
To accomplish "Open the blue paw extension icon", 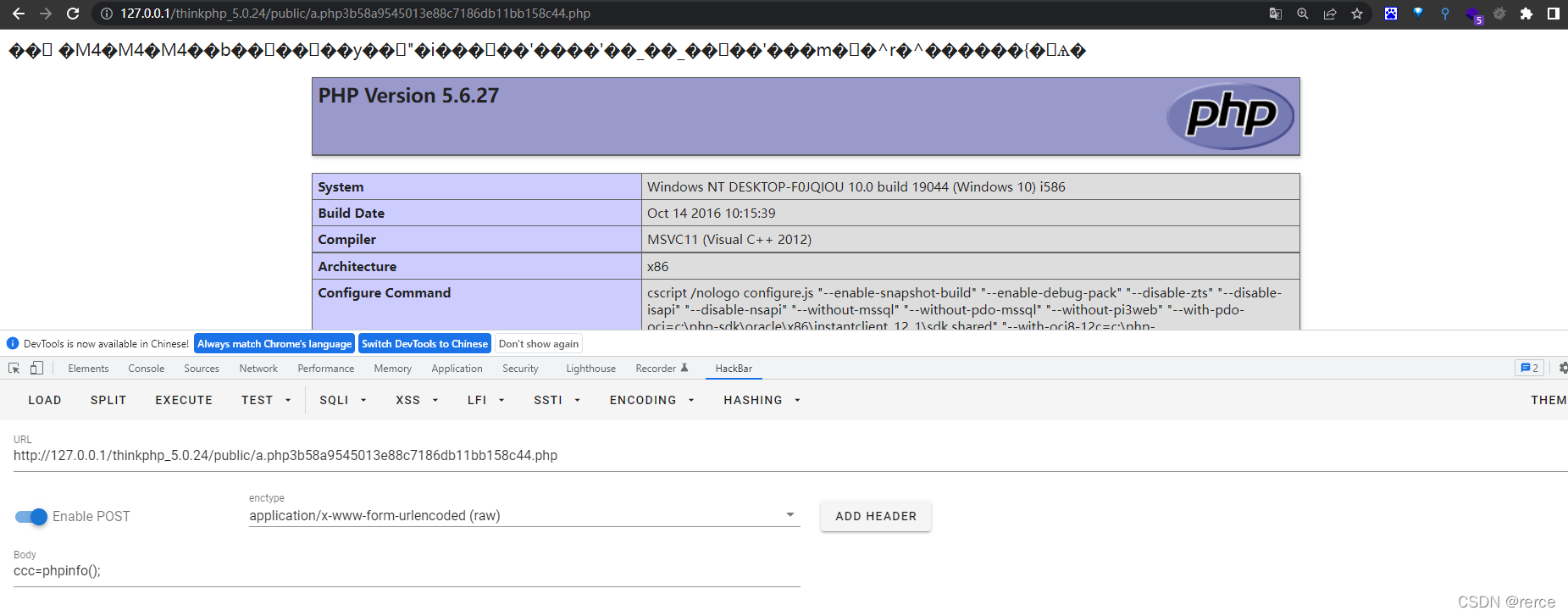I will (1391, 14).
